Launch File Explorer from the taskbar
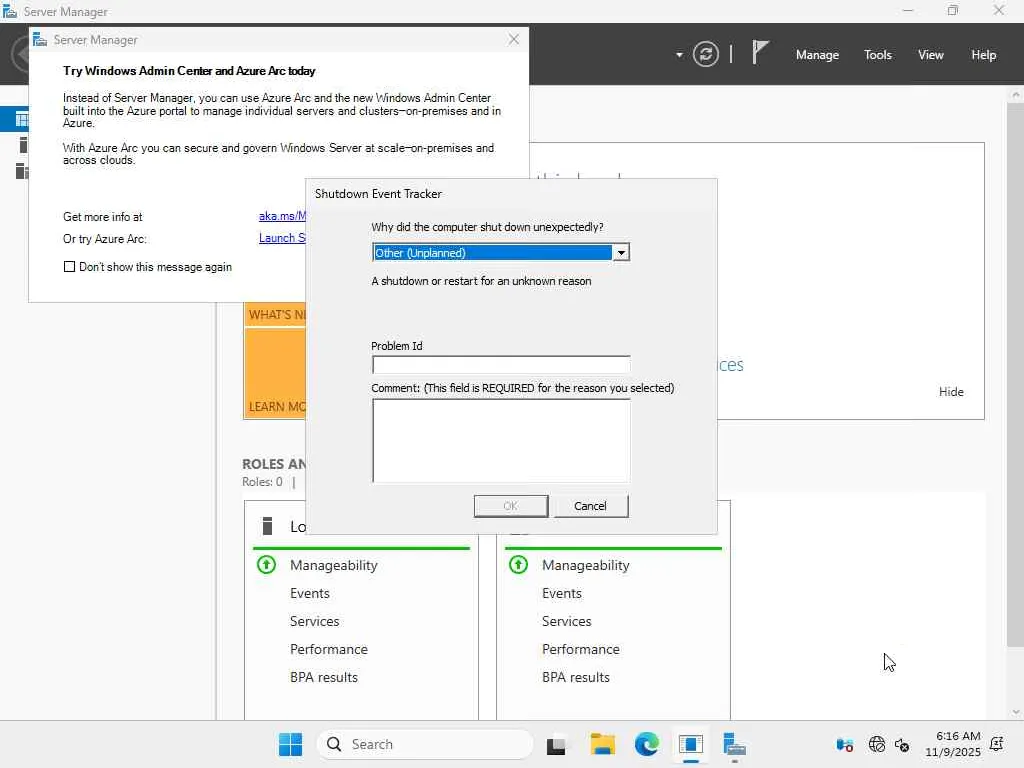The height and width of the screenshot is (768, 1024). click(x=602, y=744)
